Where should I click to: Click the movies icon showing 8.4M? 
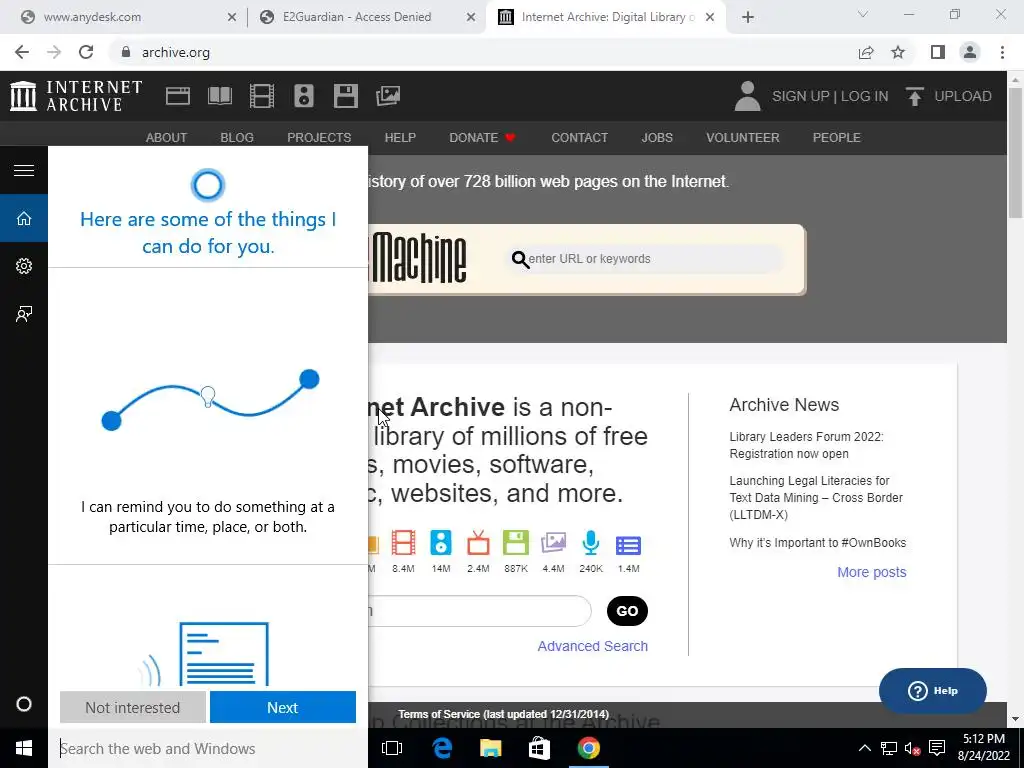tap(404, 543)
